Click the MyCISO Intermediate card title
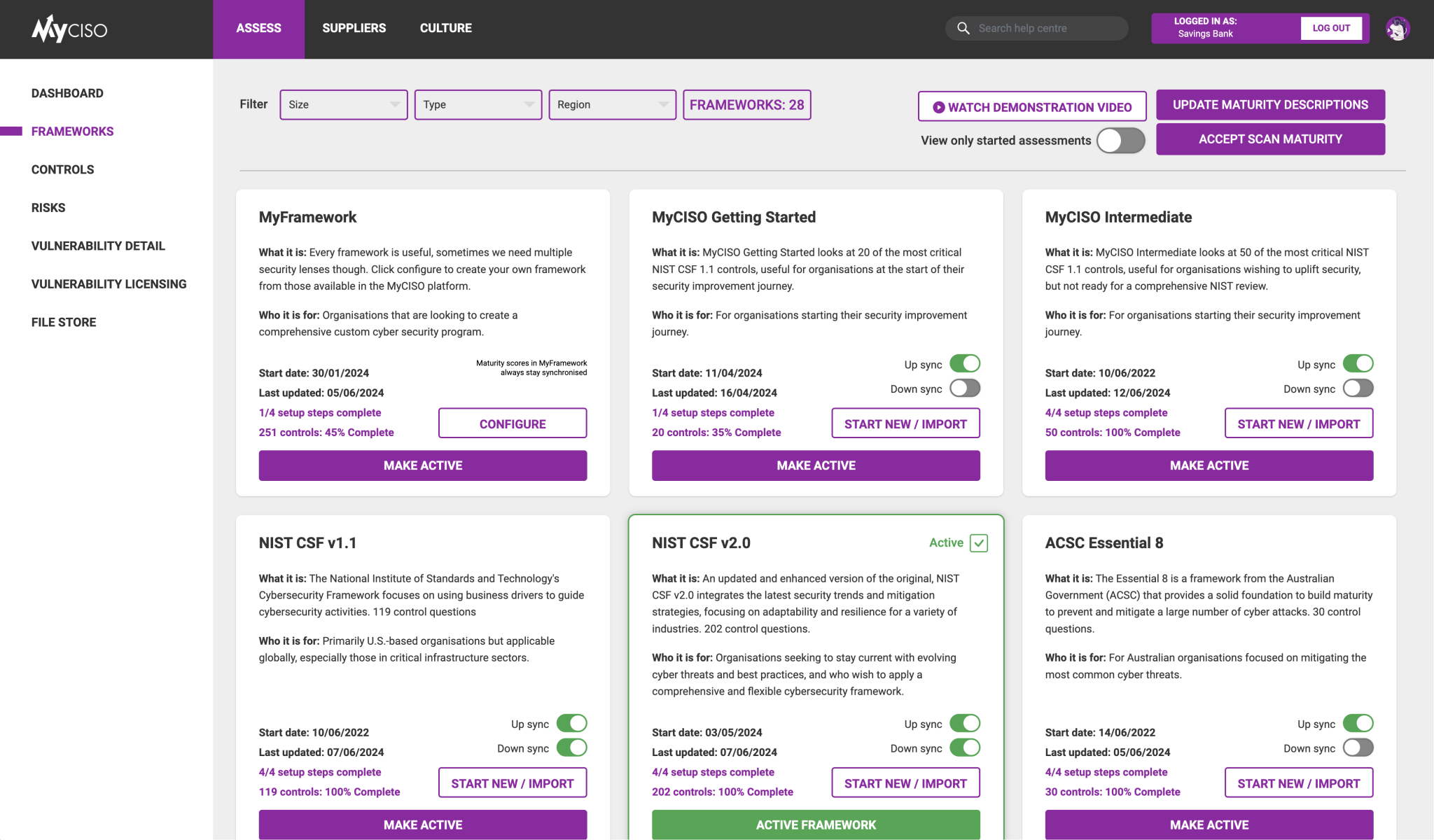The image size is (1434, 840). click(x=1118, y=217)
